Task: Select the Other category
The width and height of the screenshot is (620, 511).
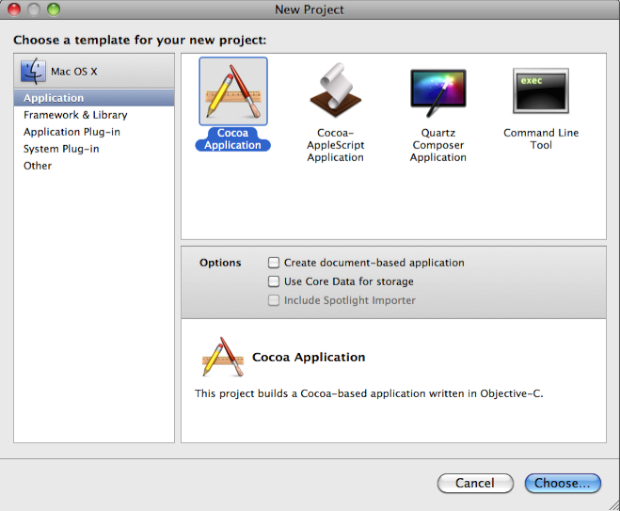Action: [x=94, y=166]
